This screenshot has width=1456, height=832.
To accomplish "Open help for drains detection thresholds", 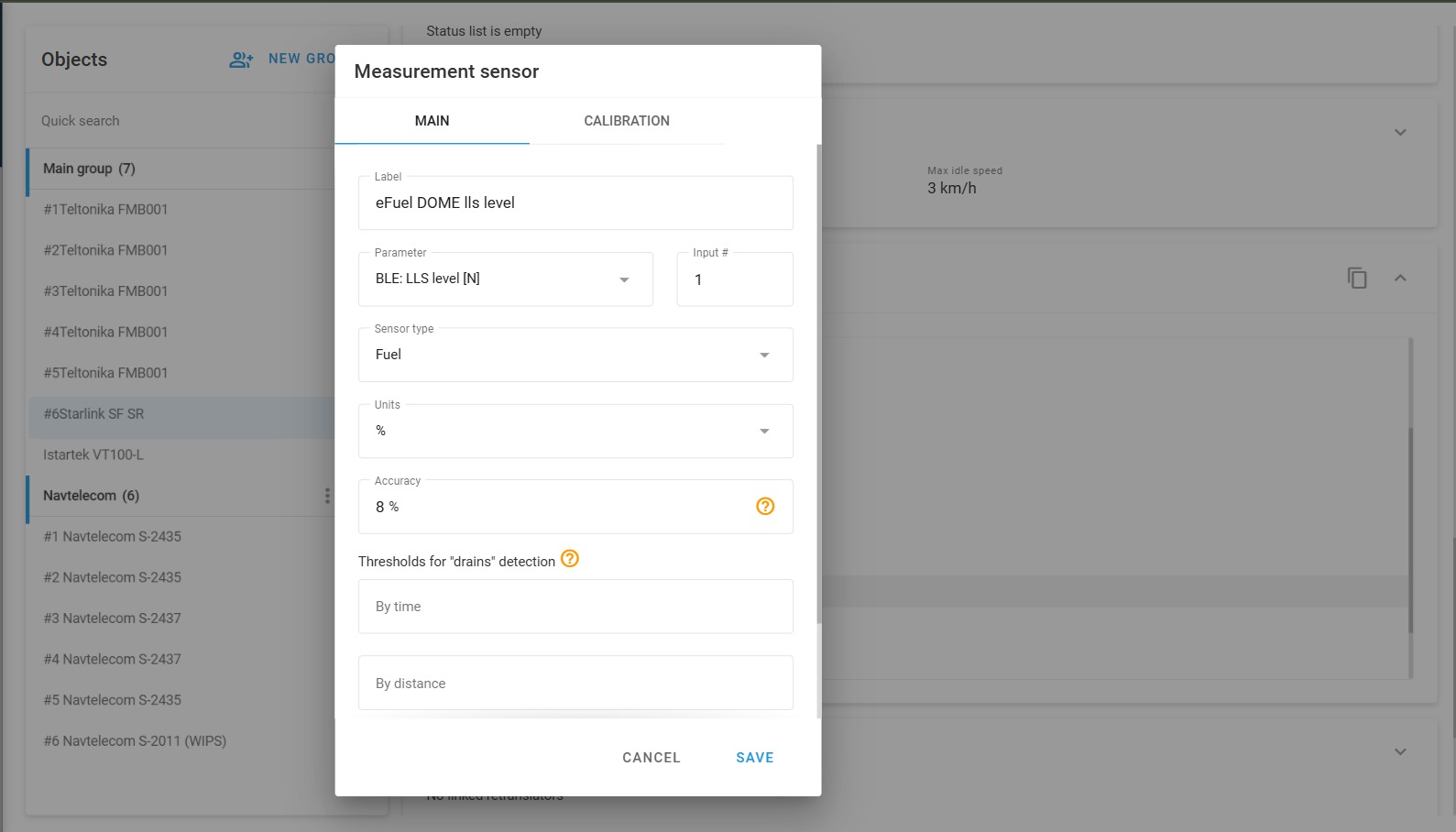I will point(570,559).
